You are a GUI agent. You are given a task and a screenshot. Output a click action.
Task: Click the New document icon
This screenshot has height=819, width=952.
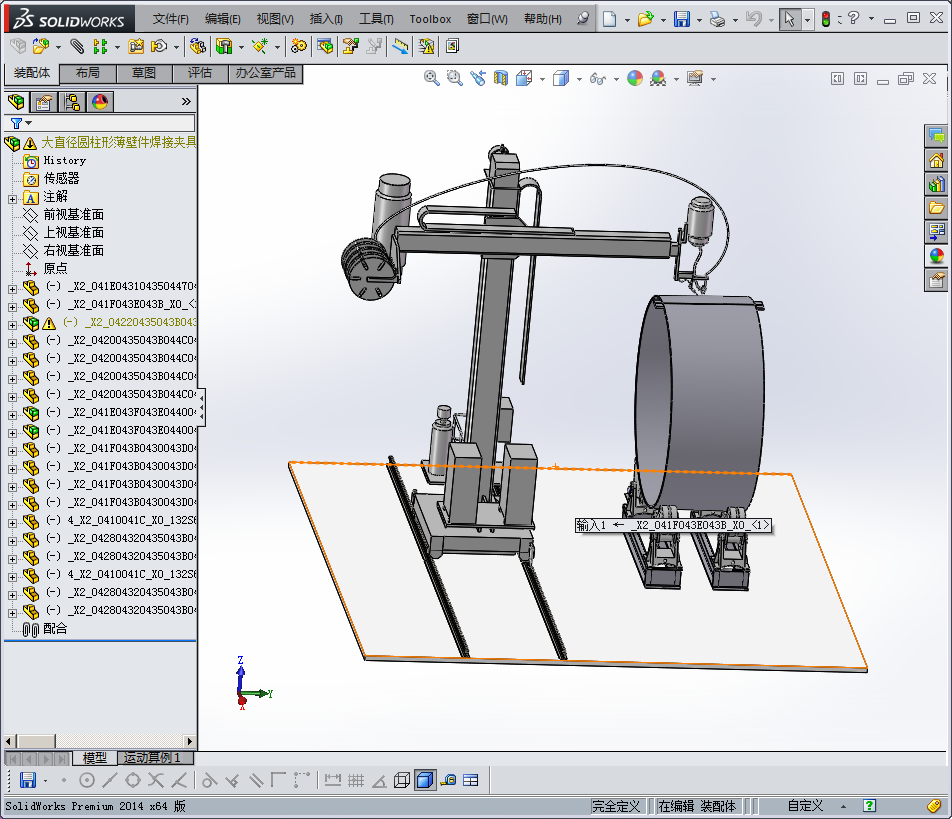[x=610, y=19]
